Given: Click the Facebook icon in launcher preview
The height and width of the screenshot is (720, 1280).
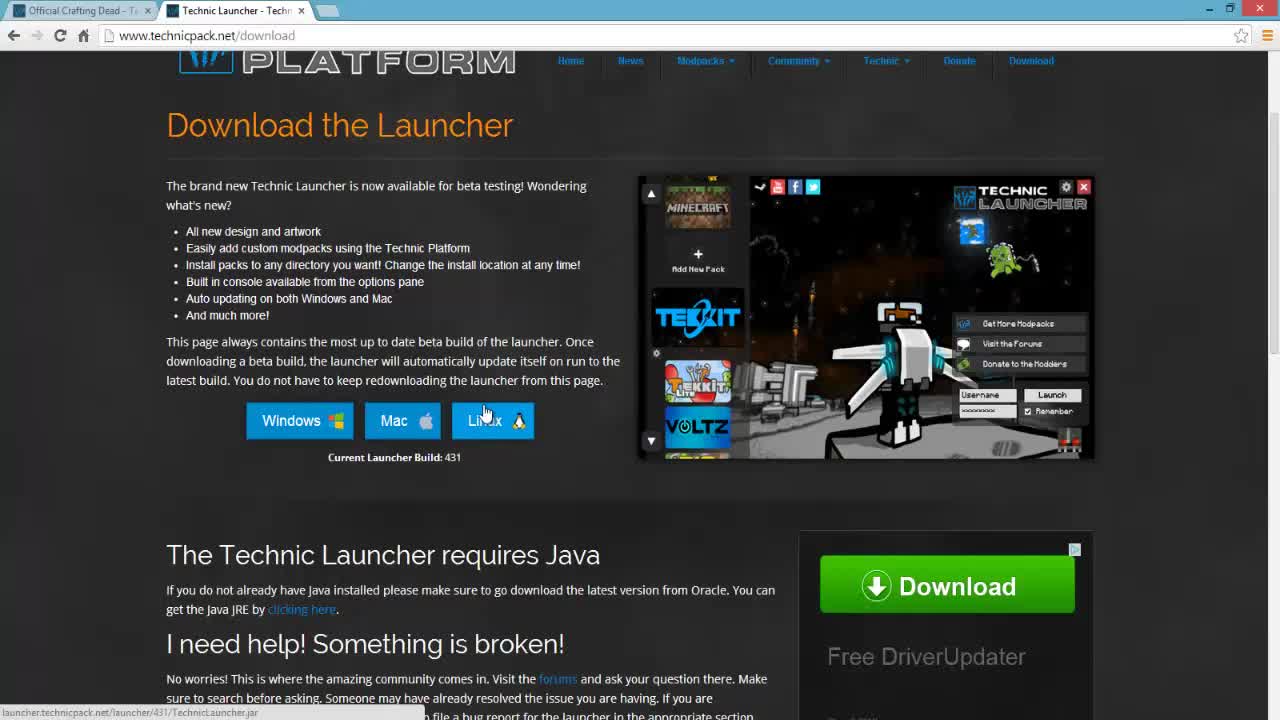Looking at the screenshot, I should pyautogui.click(x=795, y=187).
